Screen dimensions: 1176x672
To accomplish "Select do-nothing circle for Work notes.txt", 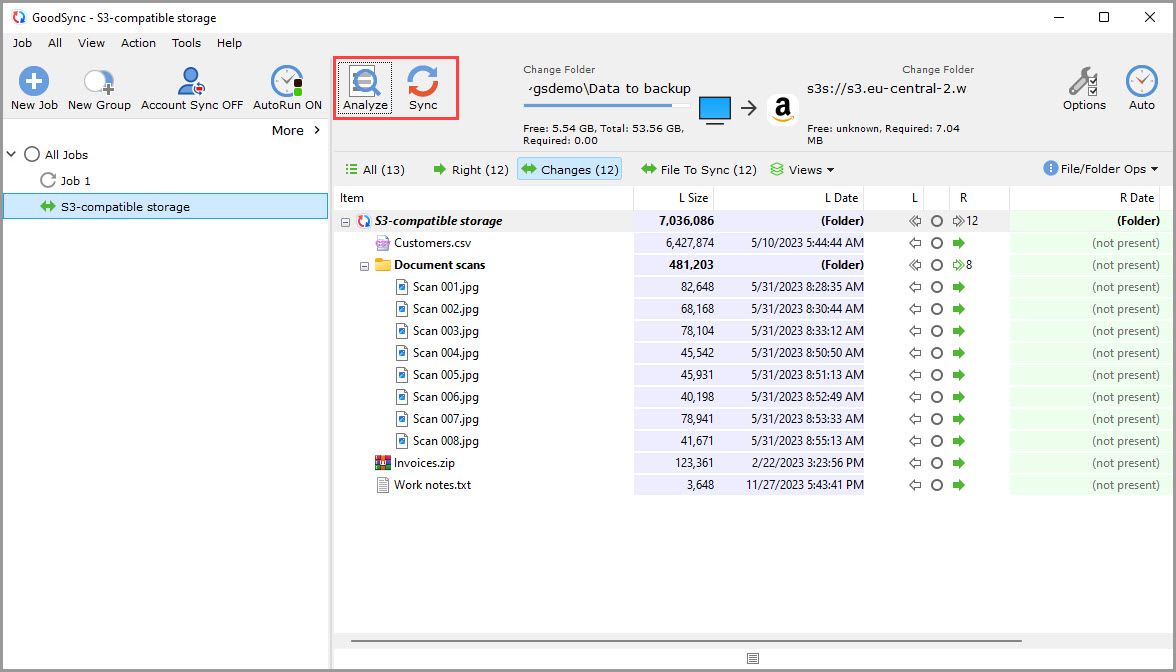I will pos(937,485).
